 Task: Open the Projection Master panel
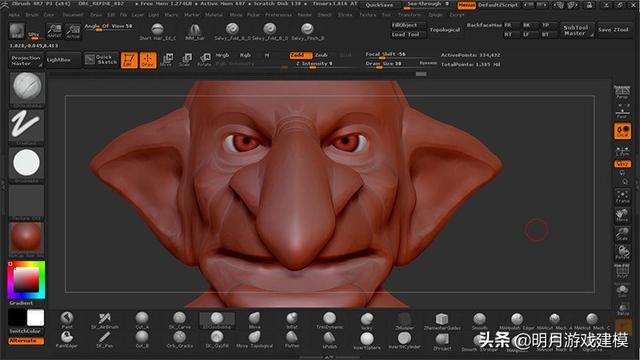click(26, 60)
